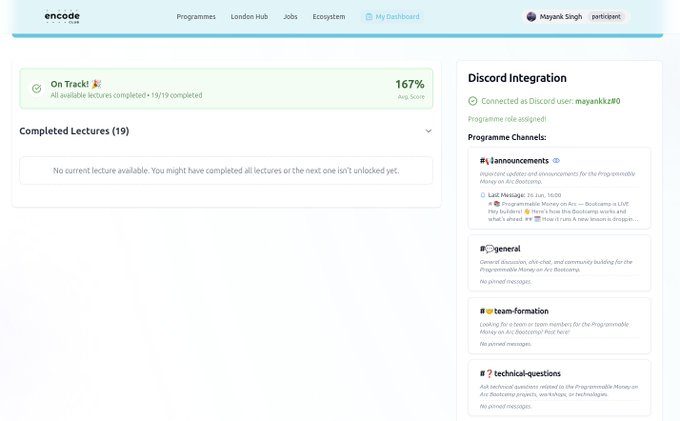This screenshot has height=421, width=680.
Task: Click the party popper emoji
Action: coord(96,84)
